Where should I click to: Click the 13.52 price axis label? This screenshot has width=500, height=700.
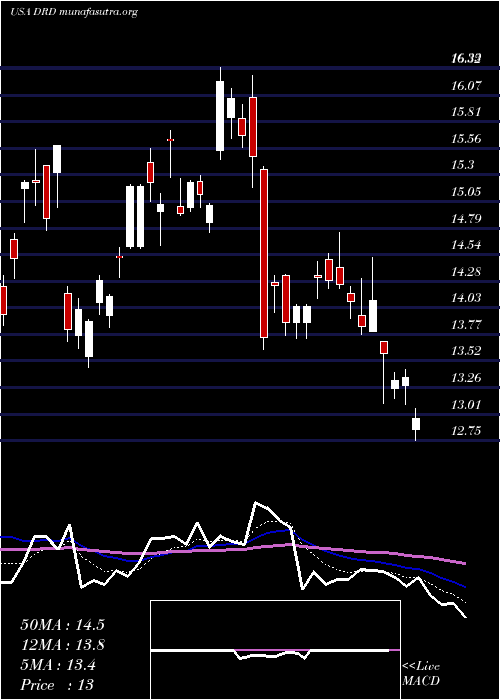pos(467,351)
